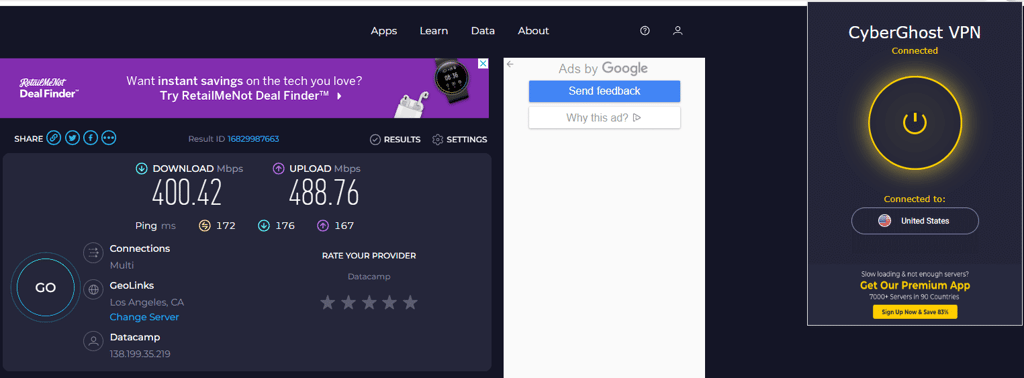Rate provider two stars

coord(348,302)
